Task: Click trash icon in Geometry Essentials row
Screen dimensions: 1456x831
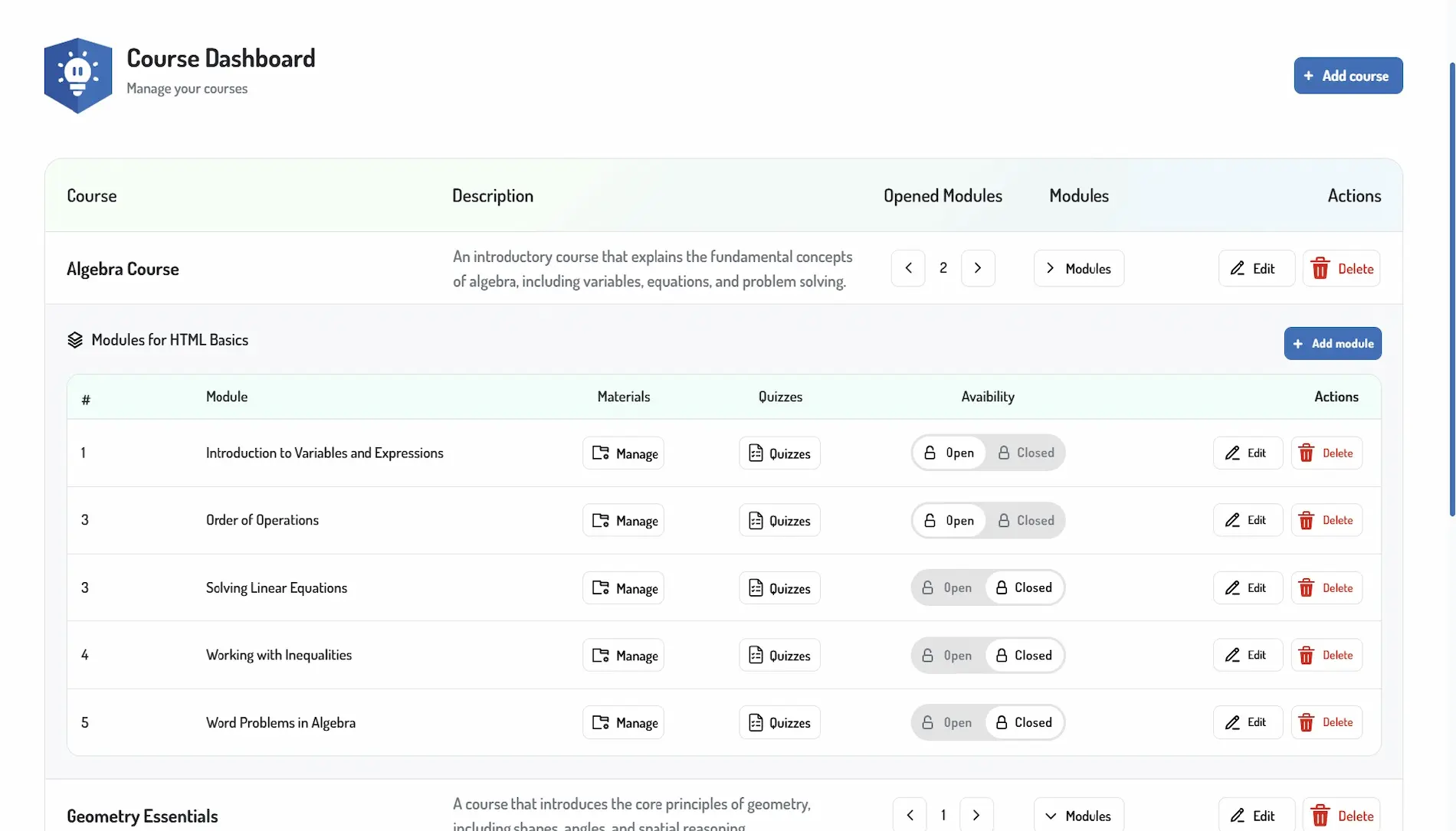Action: click(1320, 816)
